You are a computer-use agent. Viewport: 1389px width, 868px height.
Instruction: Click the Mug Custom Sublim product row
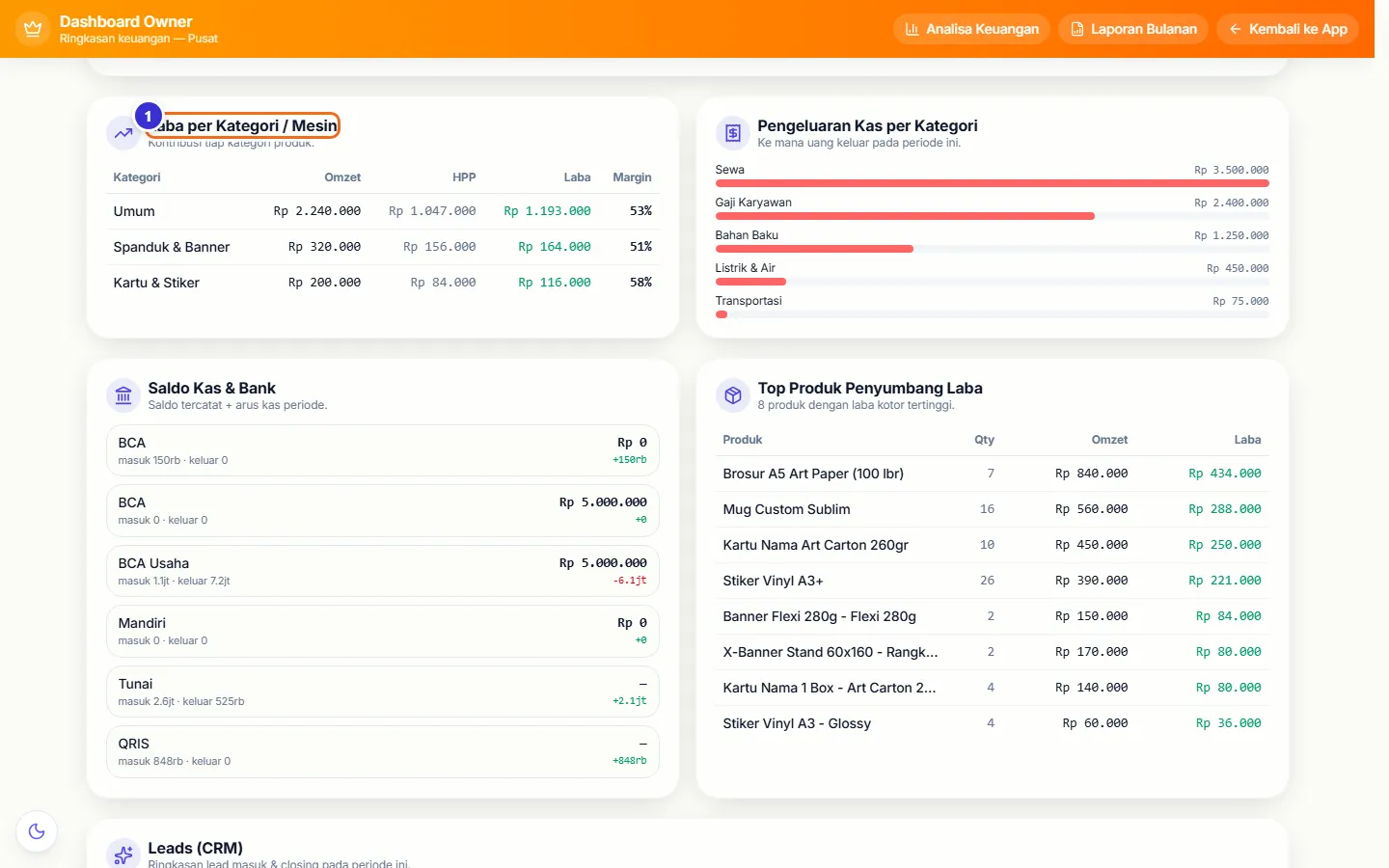click(x=992, y=509)
